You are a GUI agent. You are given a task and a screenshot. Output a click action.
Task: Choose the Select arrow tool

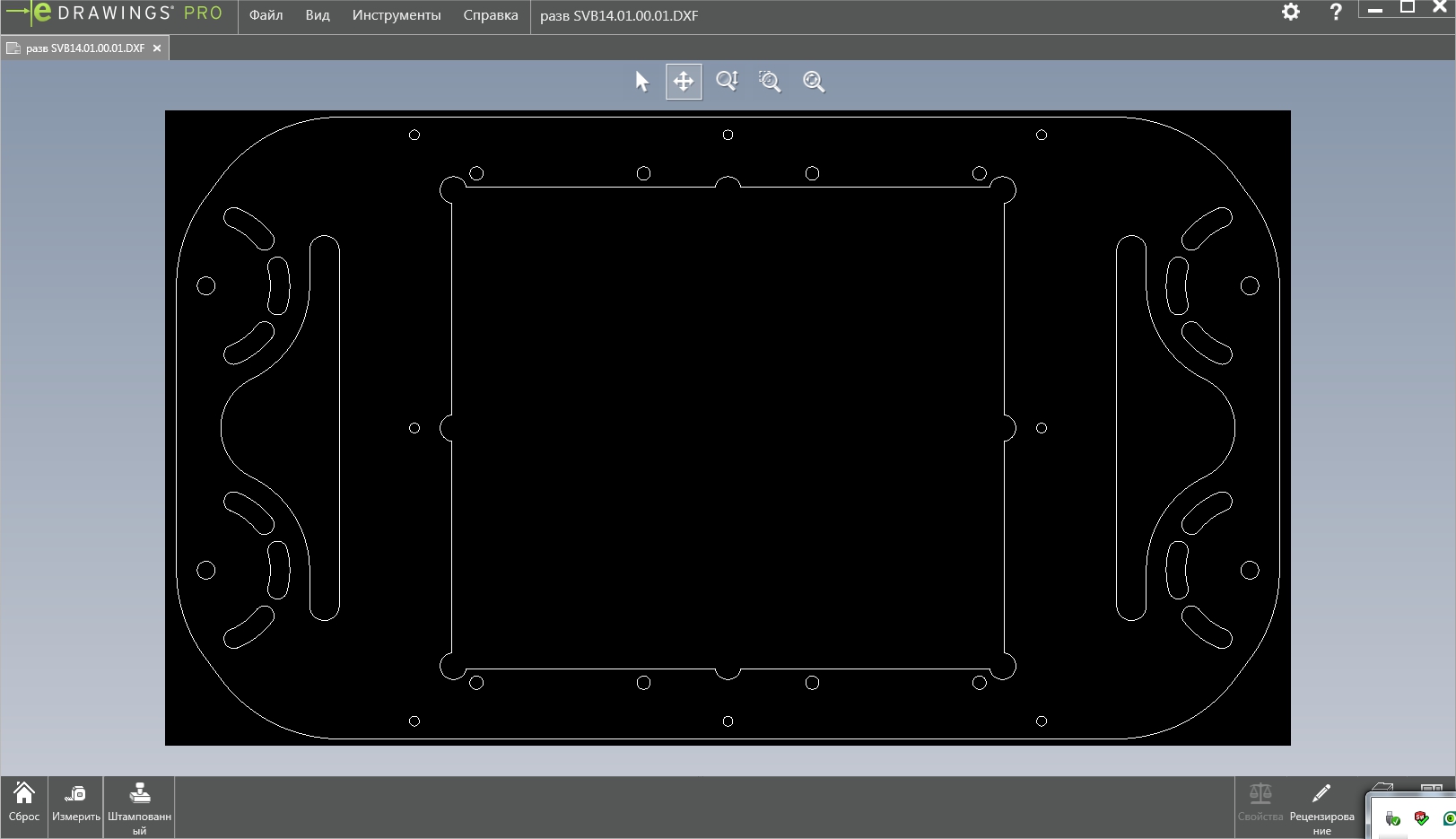[x=641, y=82]
